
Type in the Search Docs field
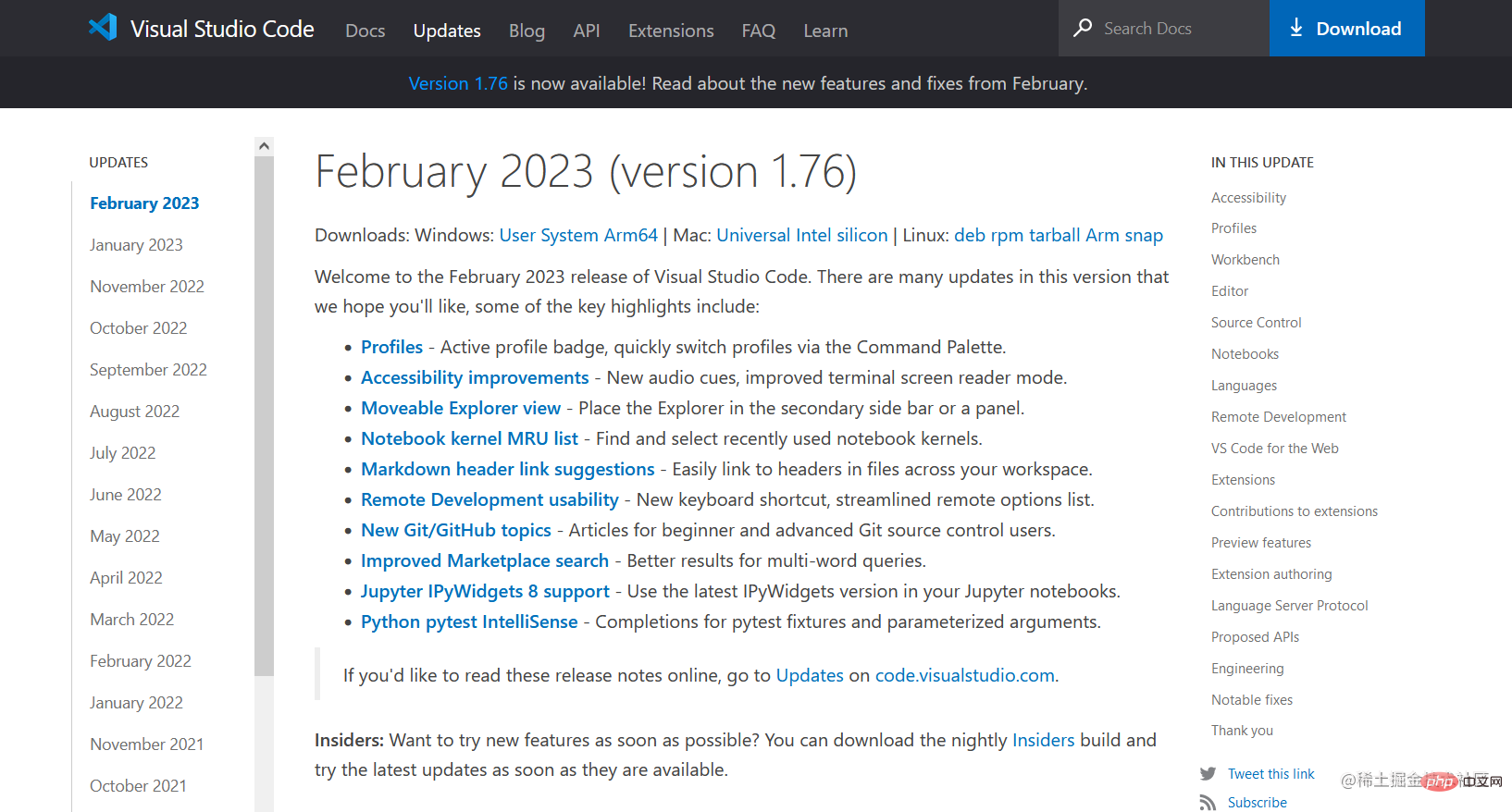[1180, 29]
